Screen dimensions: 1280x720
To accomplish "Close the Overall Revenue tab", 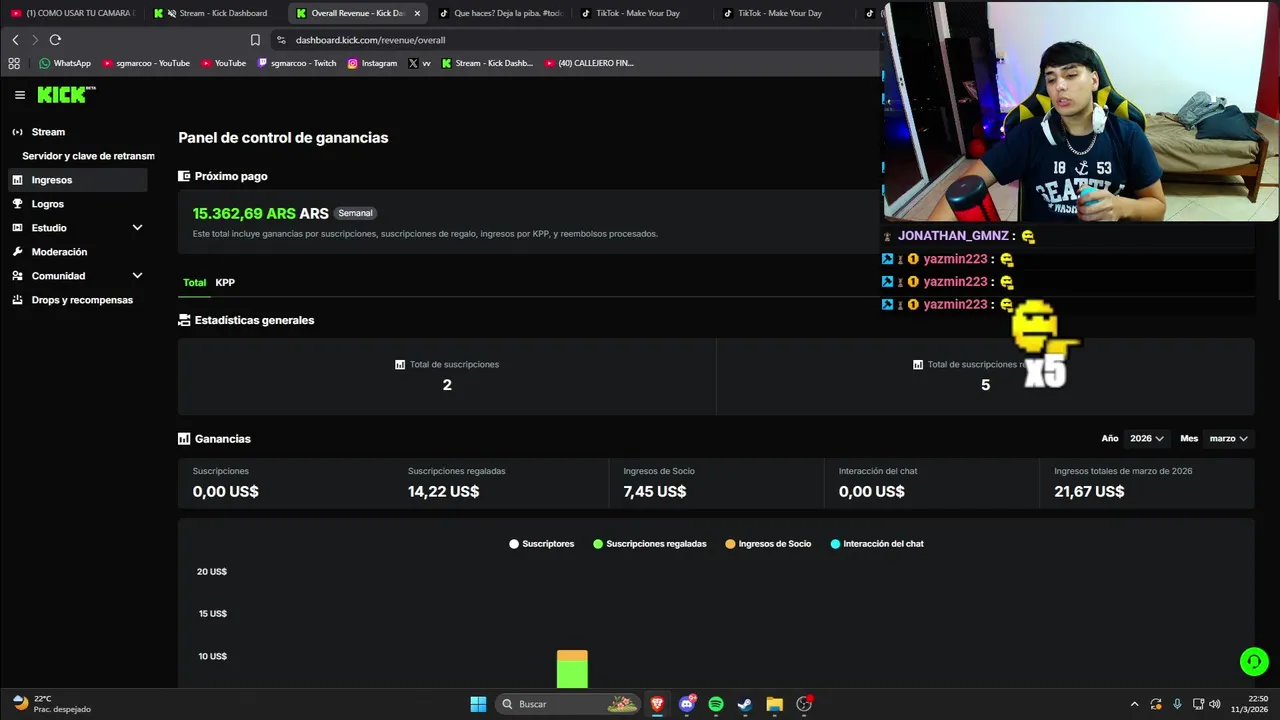I will [417, 13].
